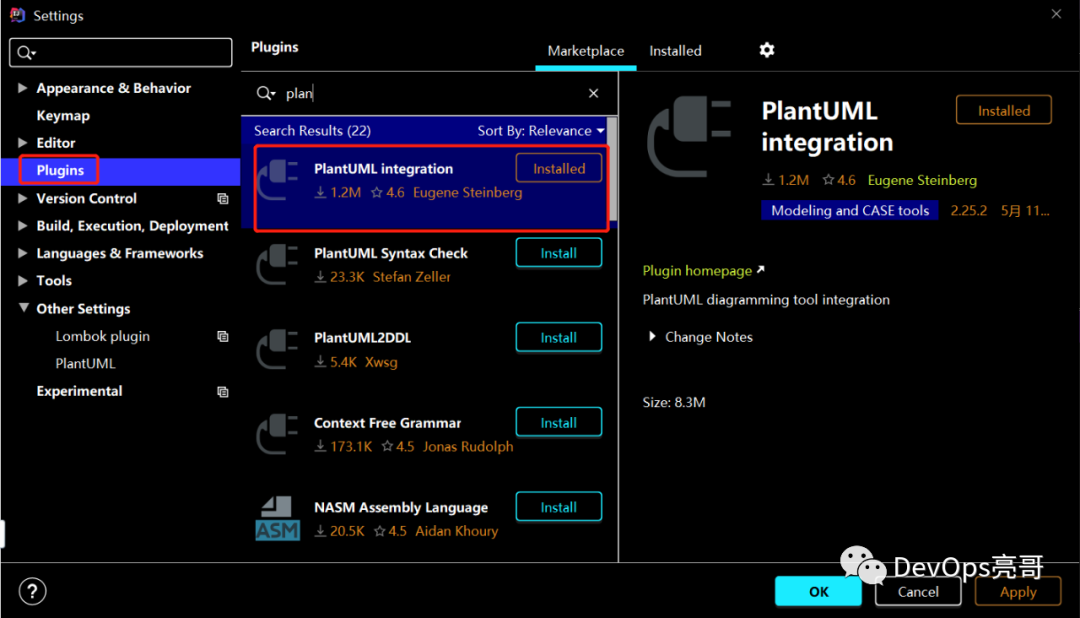Screen dimensions: 1080x618
Task: Expand Languages & Frameworks section
Action: click(22, 253)
